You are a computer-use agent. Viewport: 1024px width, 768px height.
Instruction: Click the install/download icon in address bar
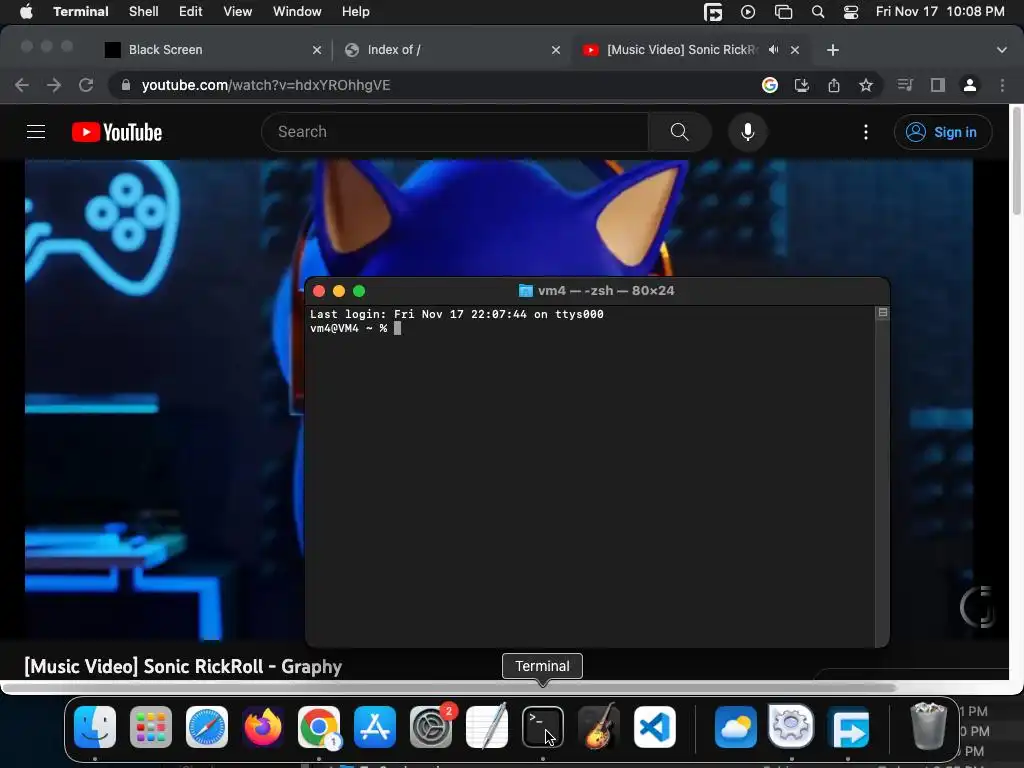(802, 85)
